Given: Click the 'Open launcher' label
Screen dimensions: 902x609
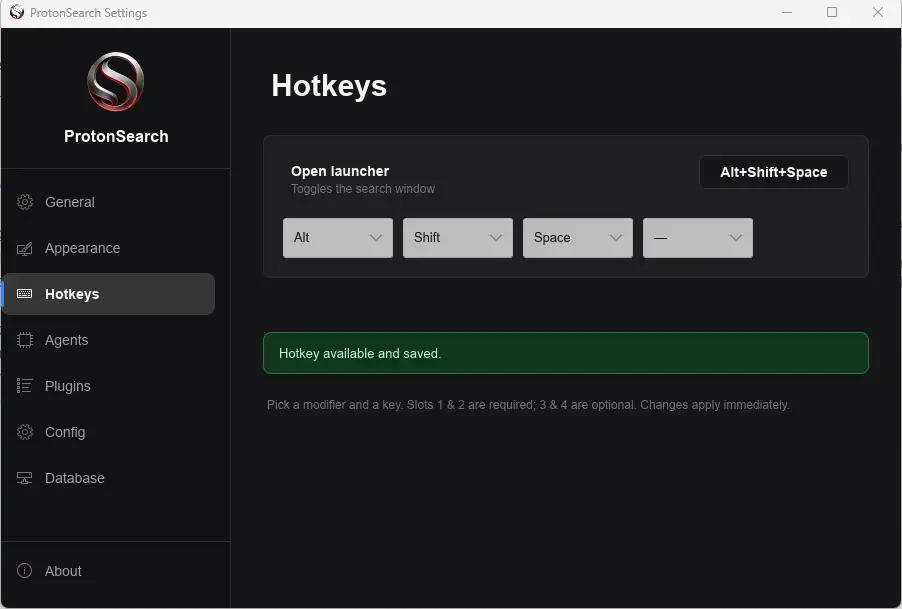Looking at the screenshot, I should pyautogui.click(x=340, y=171).
